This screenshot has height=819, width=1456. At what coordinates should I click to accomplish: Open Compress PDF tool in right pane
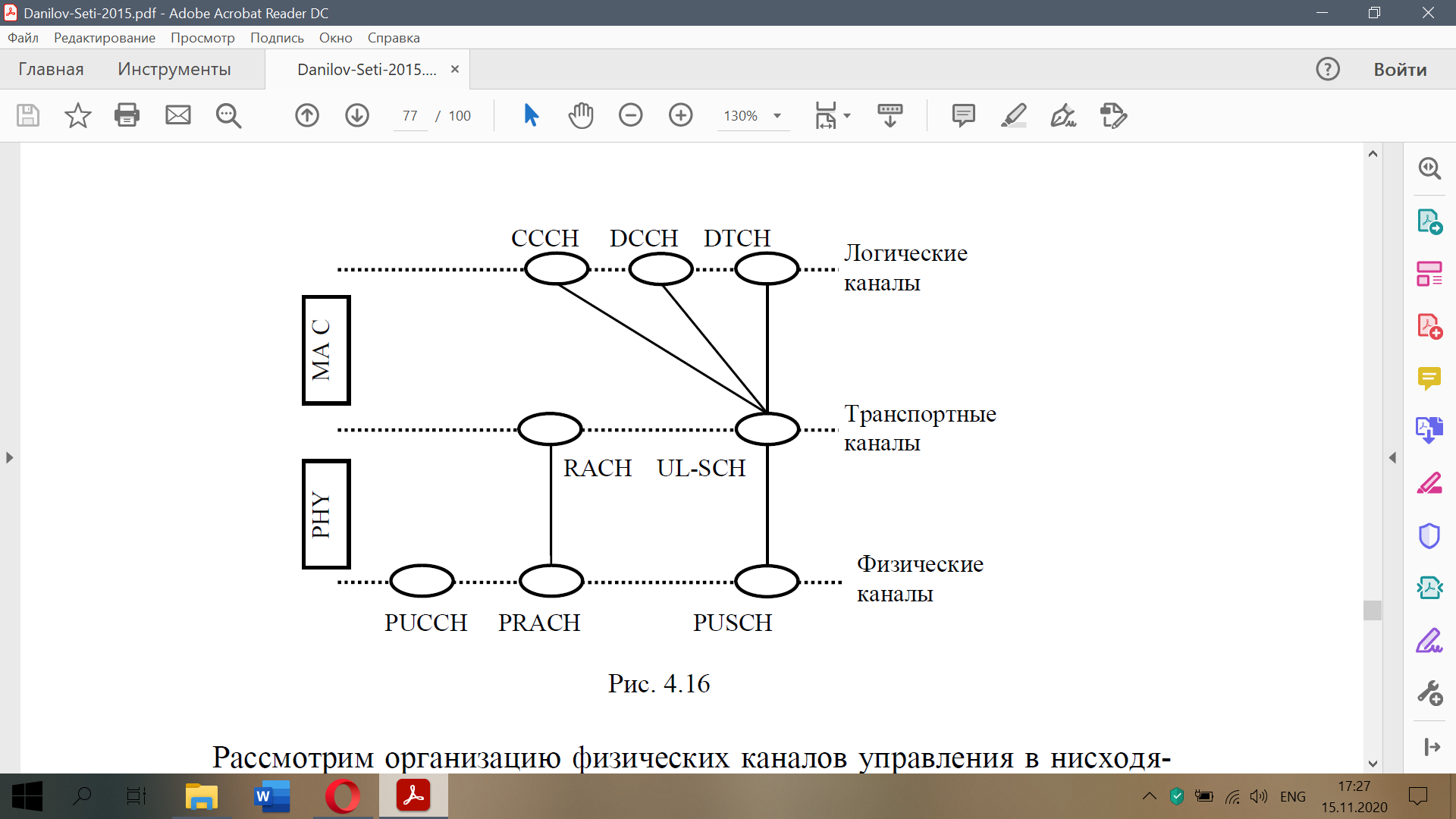[x=1429, y=588]
